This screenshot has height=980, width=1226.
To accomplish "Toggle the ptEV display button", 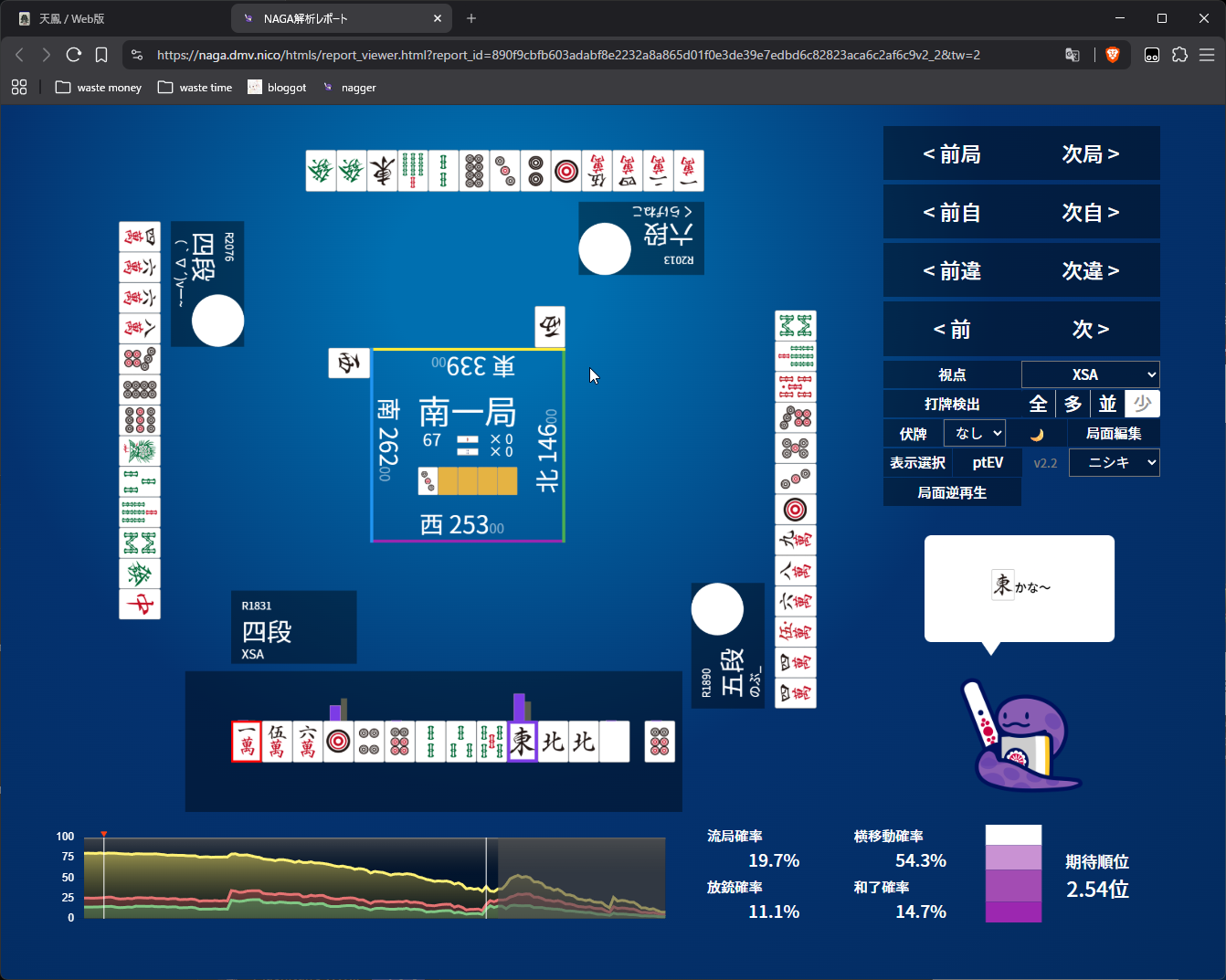I will tap(988, 462).
